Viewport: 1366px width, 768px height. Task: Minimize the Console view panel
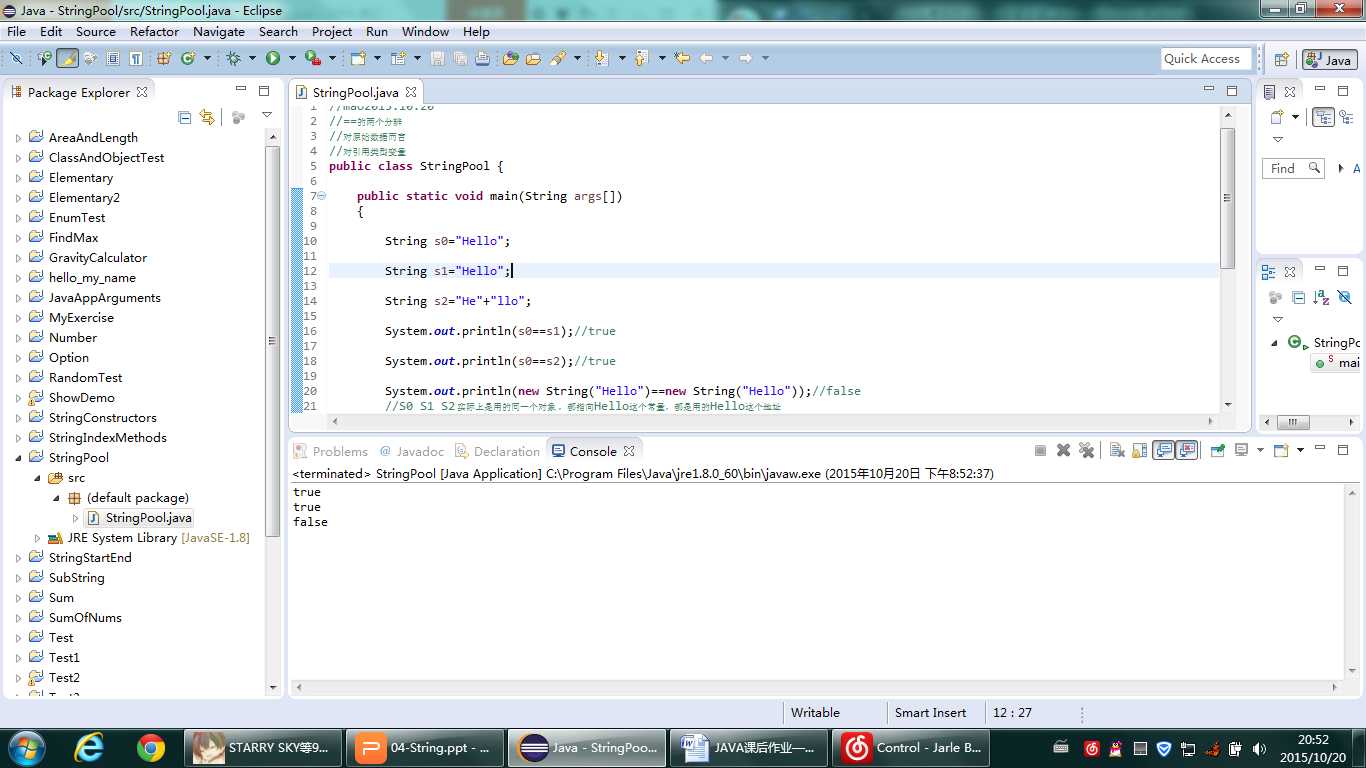1320,449
